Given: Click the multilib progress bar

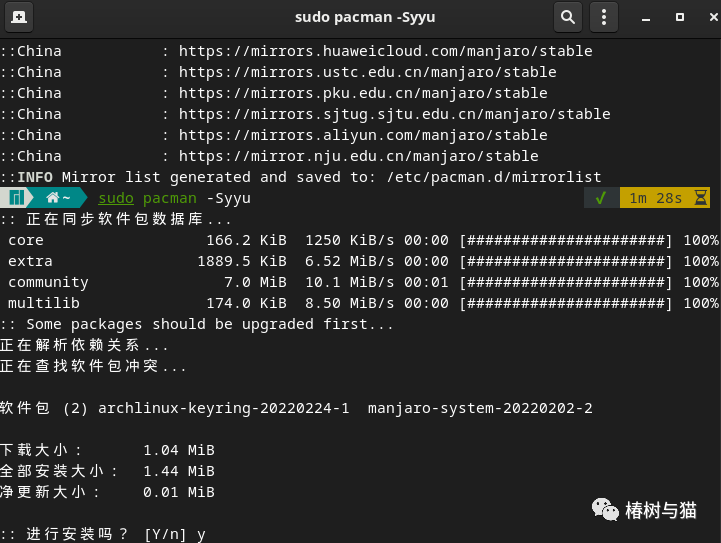Looking at the screenshot, I should 566,303.
